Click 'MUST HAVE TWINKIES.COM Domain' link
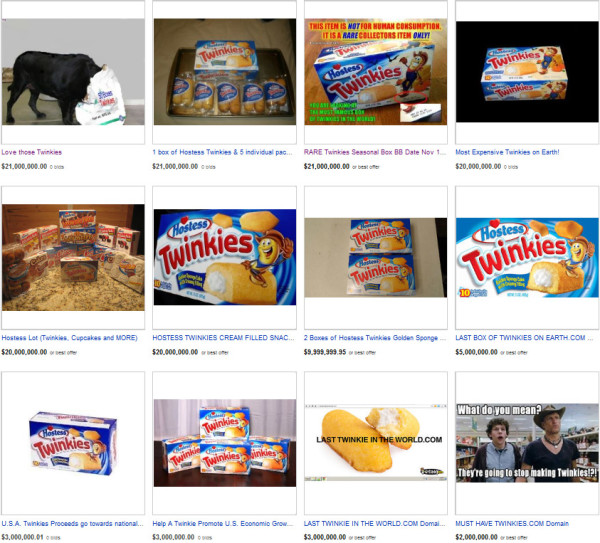Image resolution: width=600 pixels, height=543 pixels. tap(512, 523)
